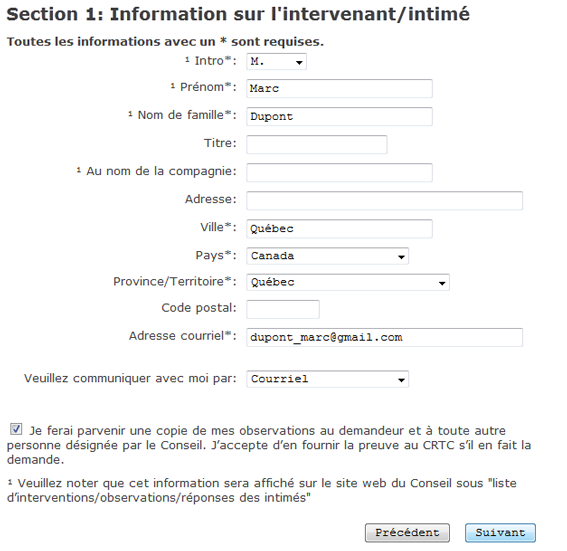
Task: Click the 'Veuillez communiquer avec moi par' label
Action: 130,378
